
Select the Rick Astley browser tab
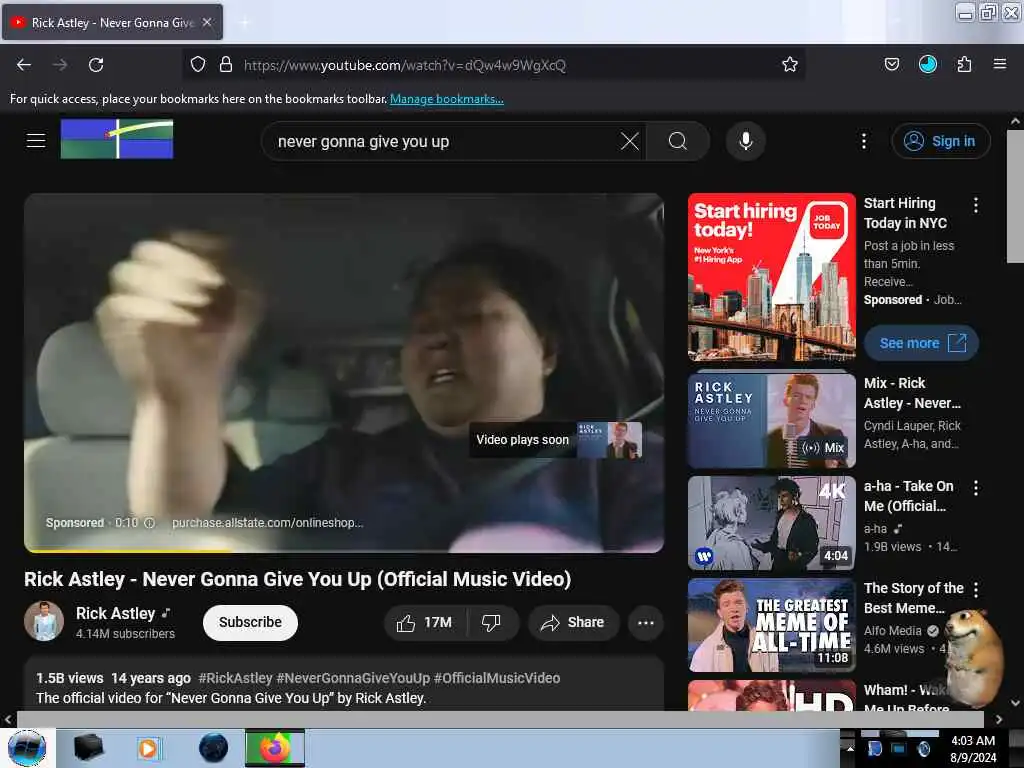point(112,22)
